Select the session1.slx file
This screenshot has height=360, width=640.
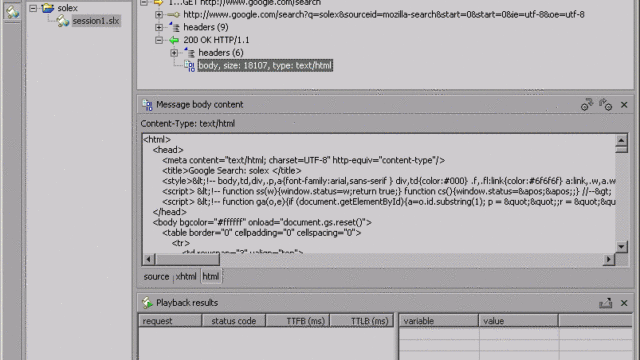click(96, 21)
